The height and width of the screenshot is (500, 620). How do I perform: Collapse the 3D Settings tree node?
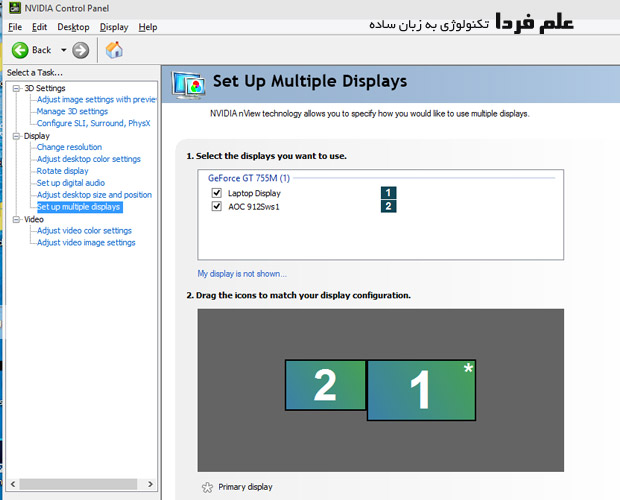(x=15, y=89)
